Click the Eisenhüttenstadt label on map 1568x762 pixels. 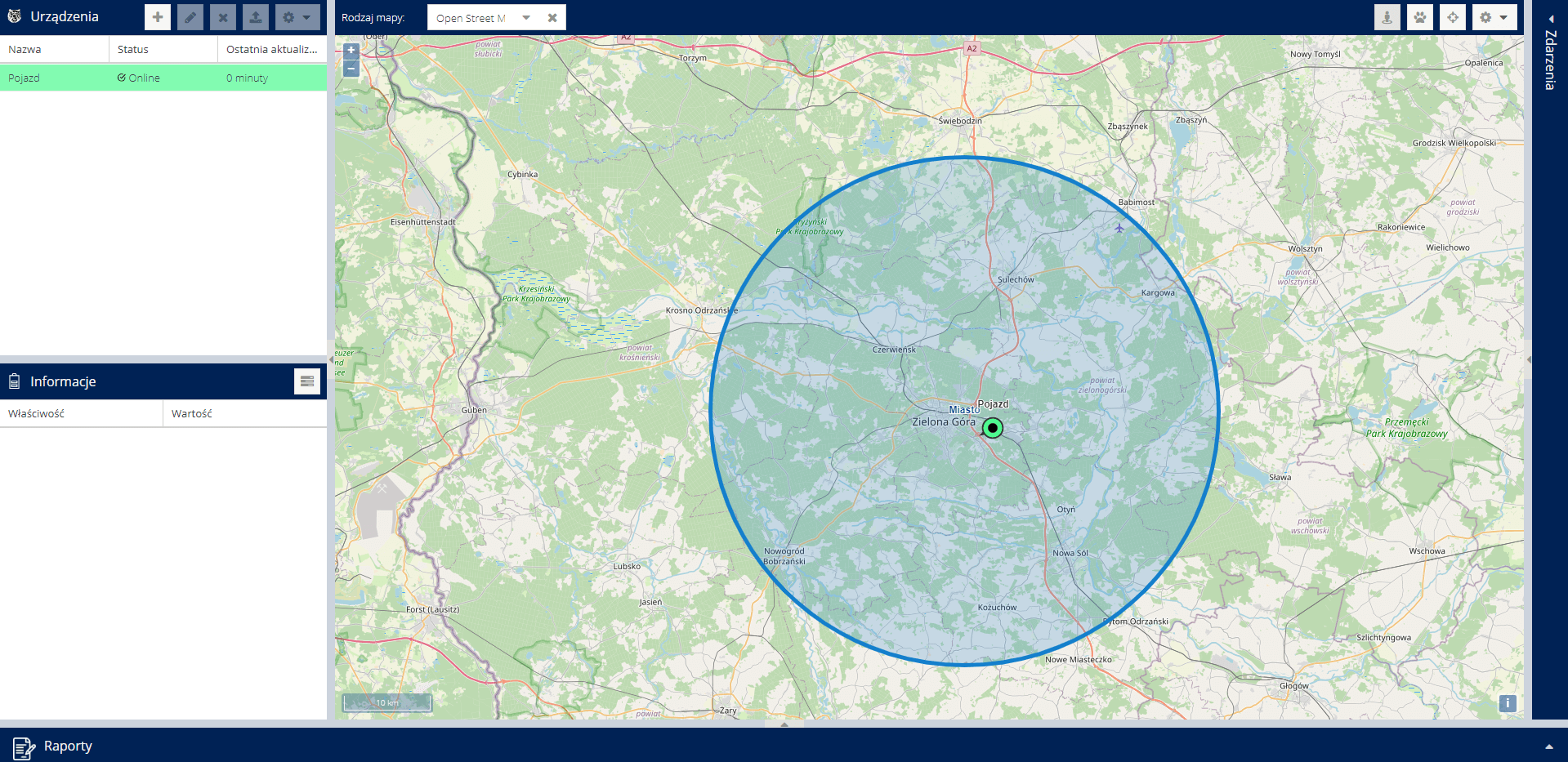coord(423,222)
